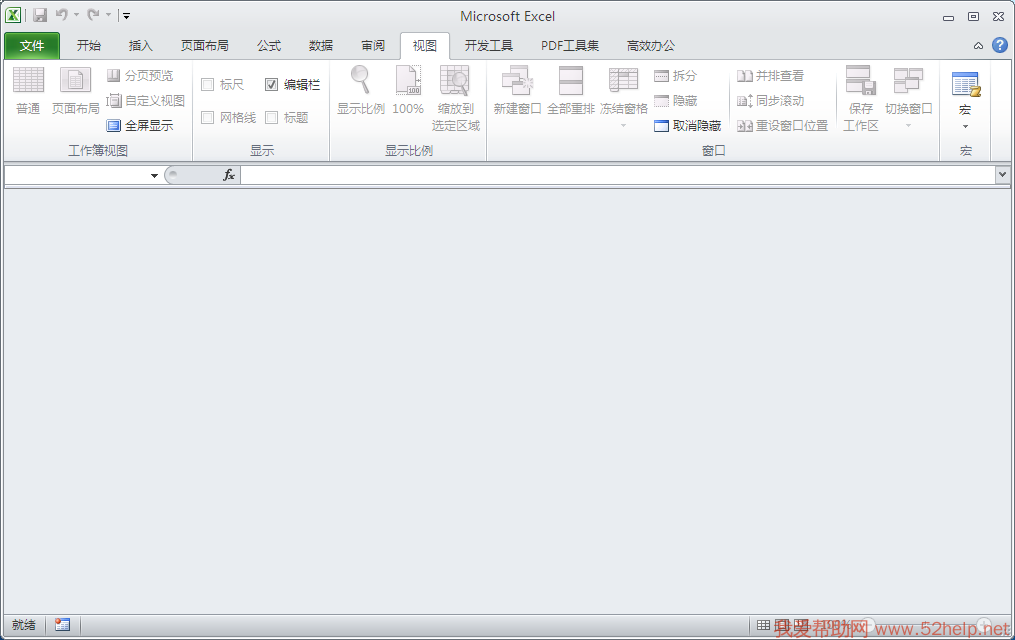Click the 取消隐藏 unhide window icon

pos(661,126)
